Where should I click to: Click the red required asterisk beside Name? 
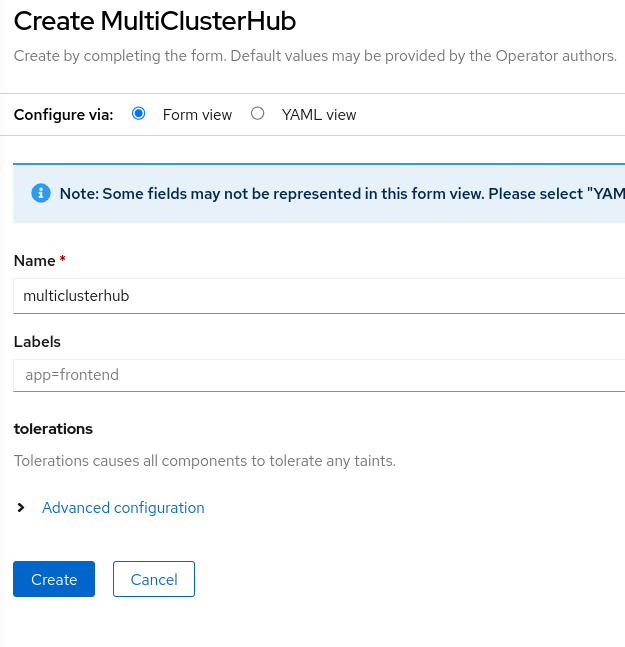pyautogui.click(x=63, y=260)
